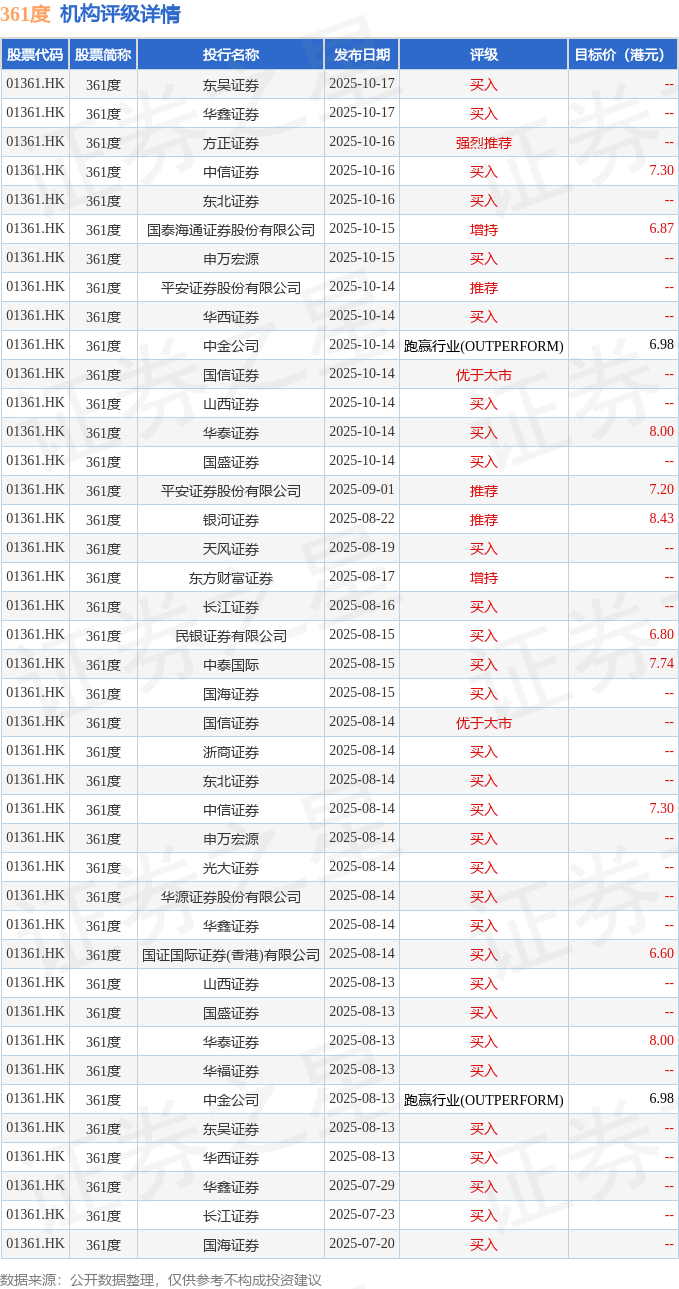Click the 2025-08-19 date cell
The height and width of the screenshot is (1289, 679).
(362, 548)
